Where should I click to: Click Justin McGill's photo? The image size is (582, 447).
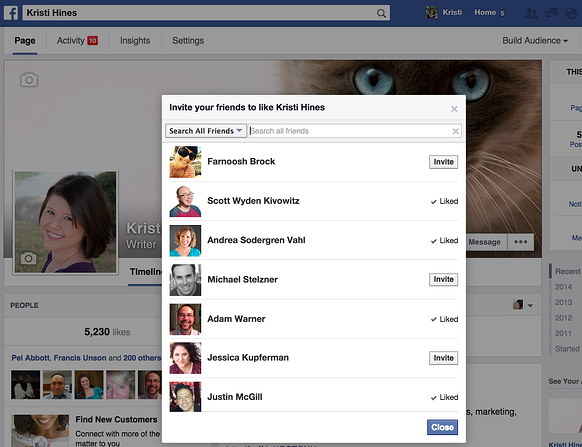point(185,397)
